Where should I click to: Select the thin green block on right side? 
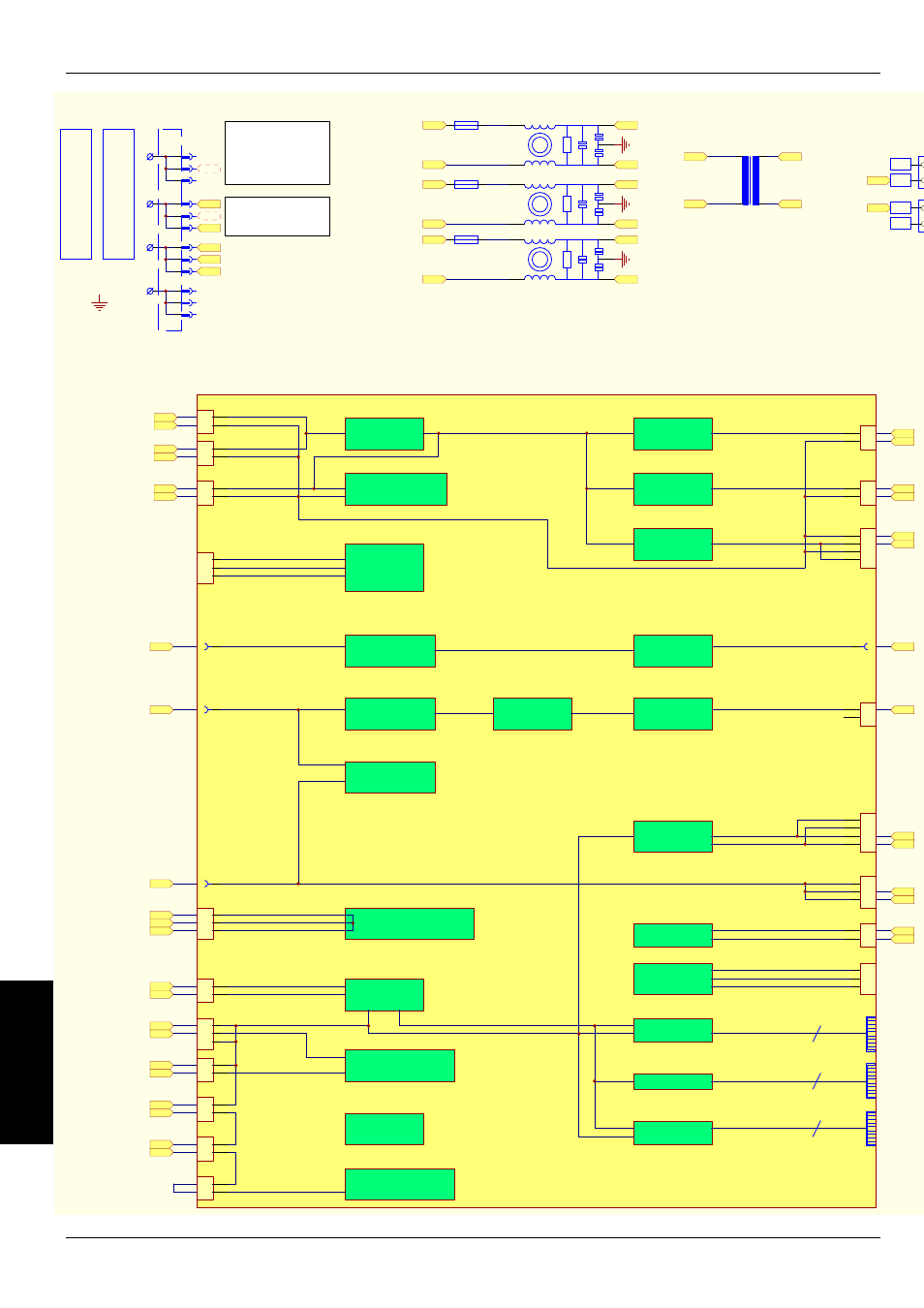[673, 1081]
